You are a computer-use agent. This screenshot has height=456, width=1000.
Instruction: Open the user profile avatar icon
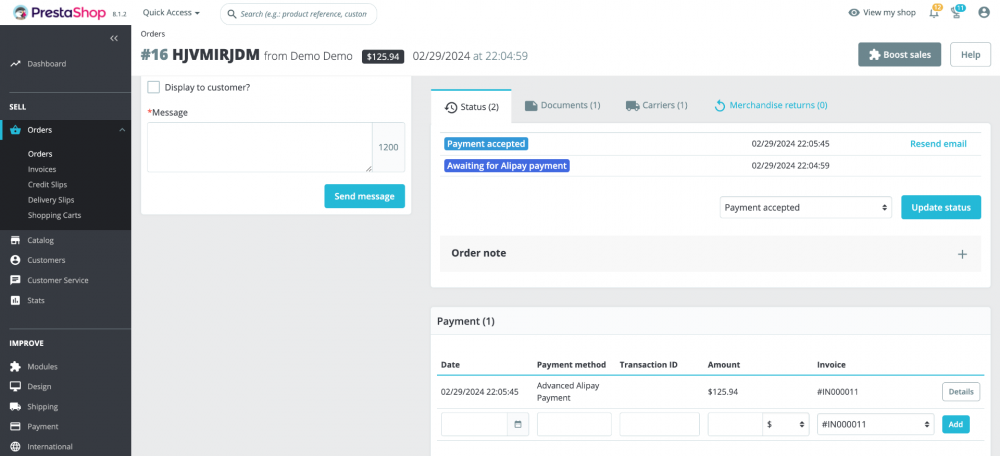[x=984, y=12]
